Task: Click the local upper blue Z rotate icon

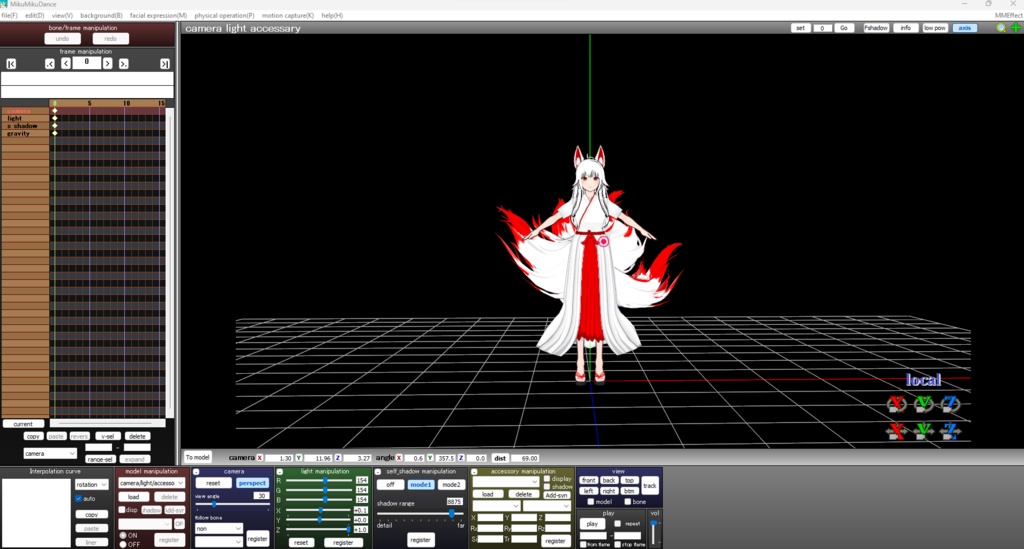Action: click(x=950, y=404)
